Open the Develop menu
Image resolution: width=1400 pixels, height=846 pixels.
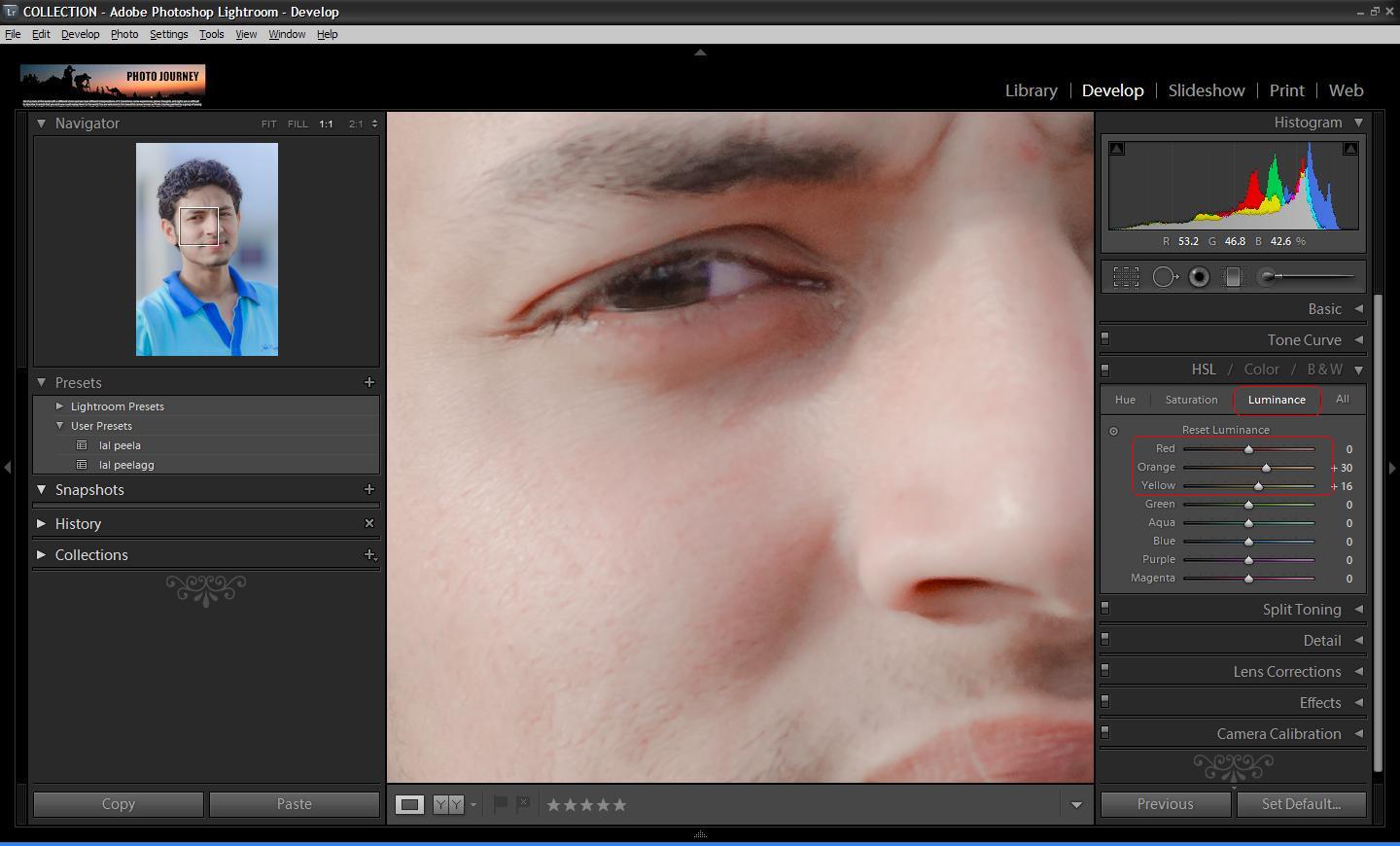click(80, 33)
